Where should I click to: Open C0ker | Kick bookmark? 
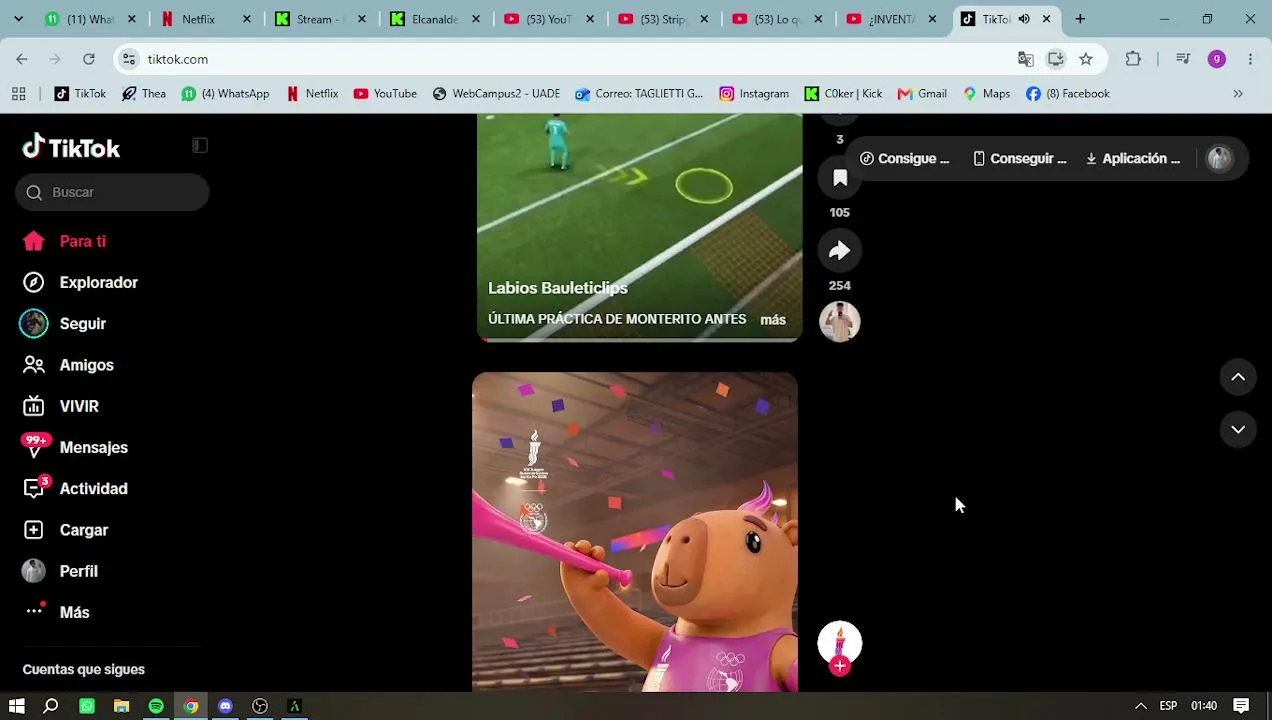tap(843, 94)
